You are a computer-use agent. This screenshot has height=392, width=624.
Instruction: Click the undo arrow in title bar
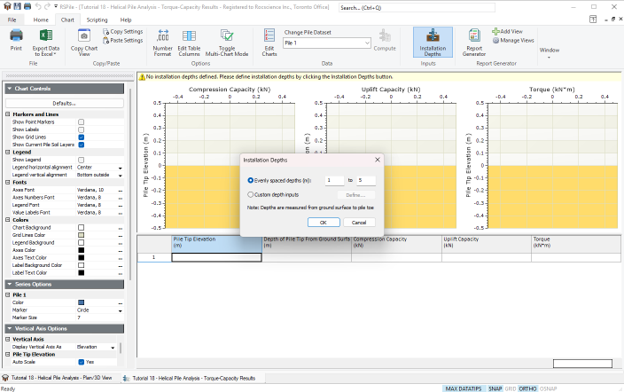click(x=38, y=6)
